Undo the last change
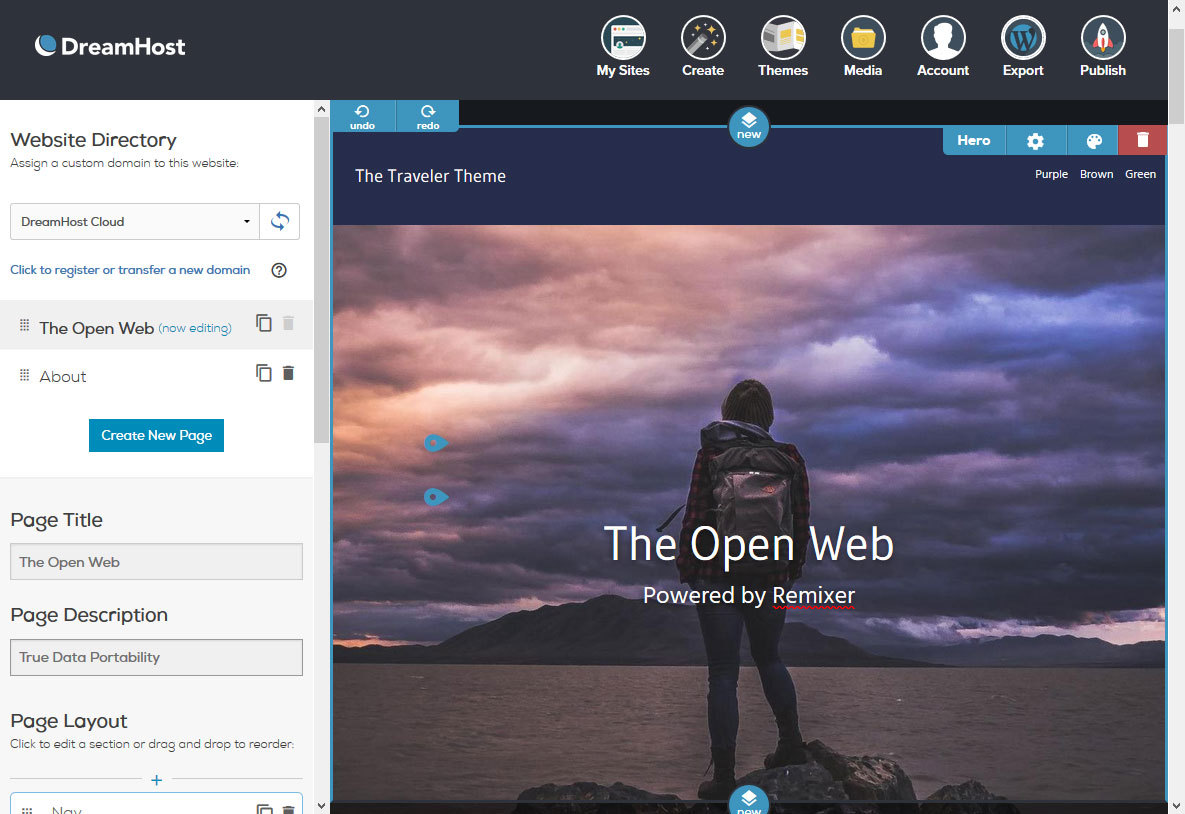The width and height of the screenshot is (1185, 814). (x=363, y=116)
